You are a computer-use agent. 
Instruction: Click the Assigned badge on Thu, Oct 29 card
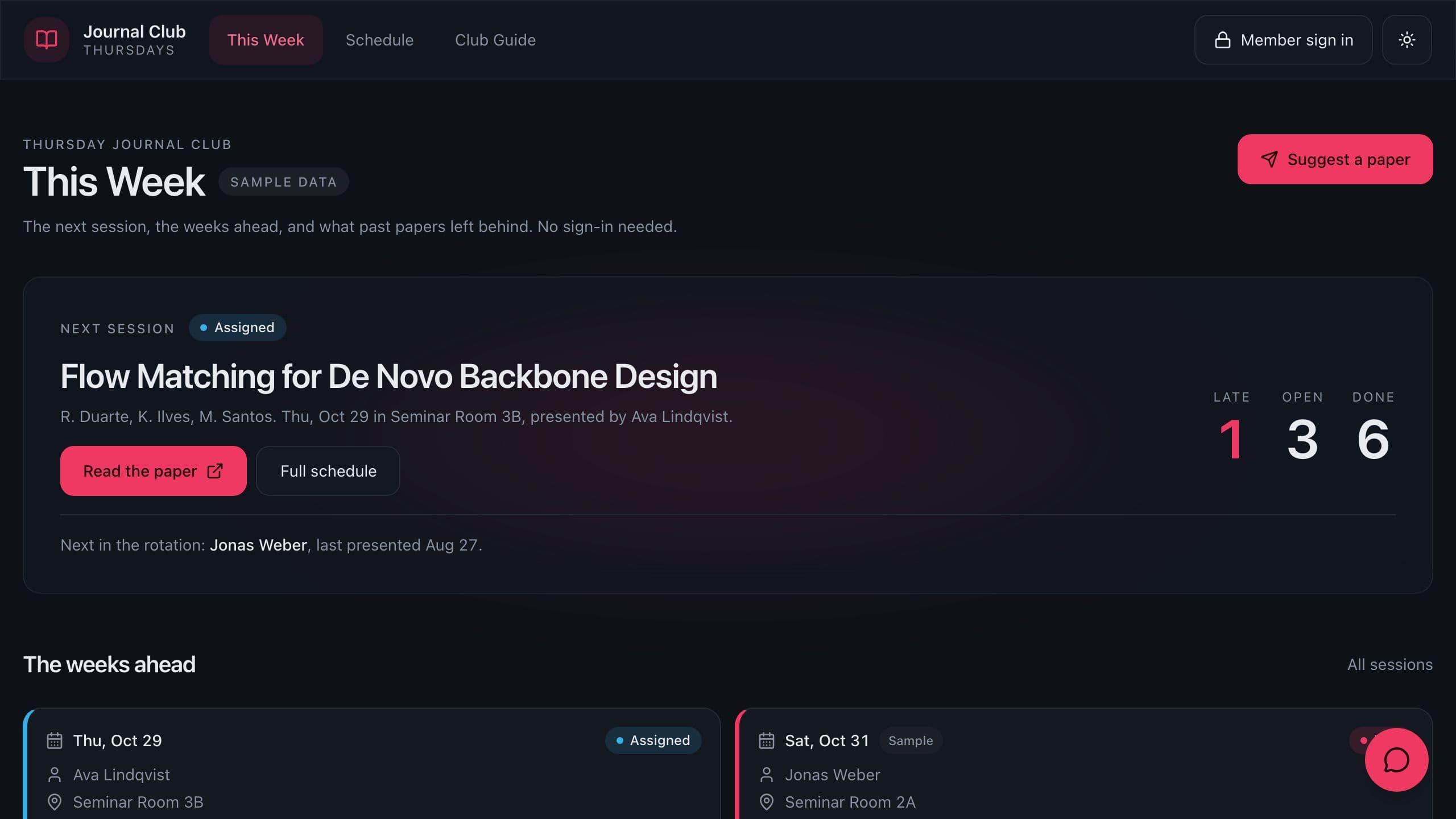point(653,741)
